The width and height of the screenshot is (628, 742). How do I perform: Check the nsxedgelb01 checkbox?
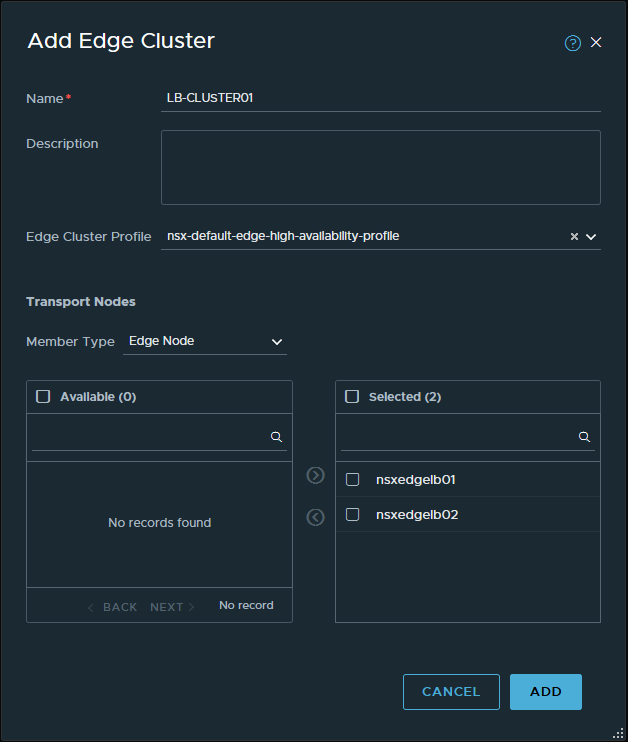352,480
